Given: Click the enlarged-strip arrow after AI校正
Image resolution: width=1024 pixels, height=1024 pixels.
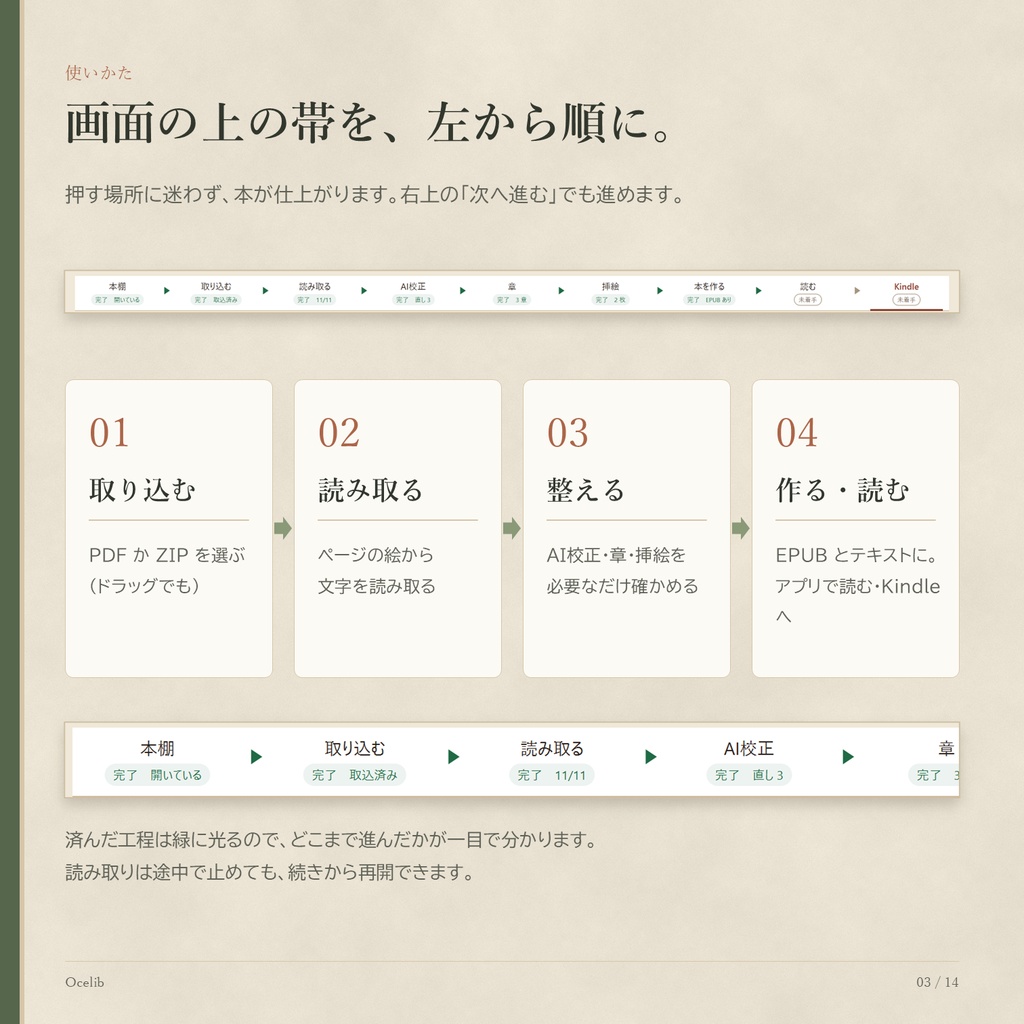Looking at the screenshot, I should click(x=848, y=757).
